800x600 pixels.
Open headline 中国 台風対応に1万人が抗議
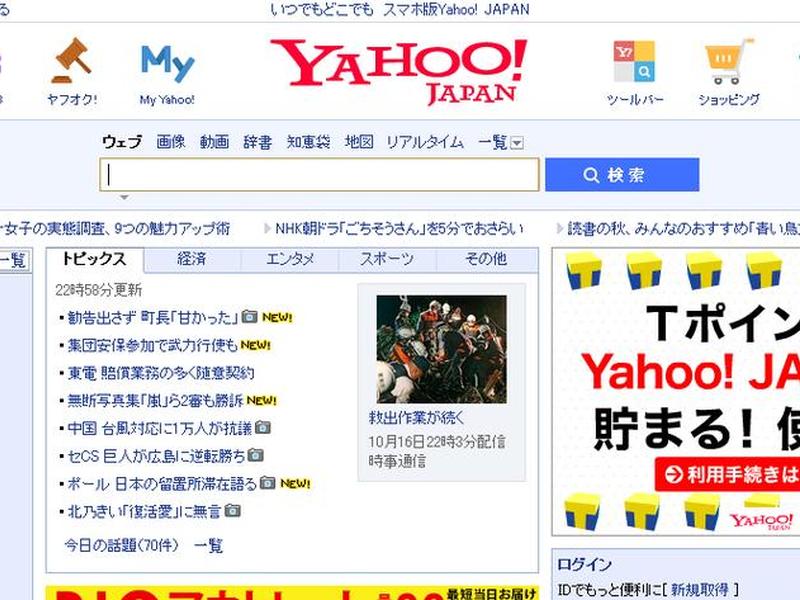pyautogui.click(x=160, y=428)
